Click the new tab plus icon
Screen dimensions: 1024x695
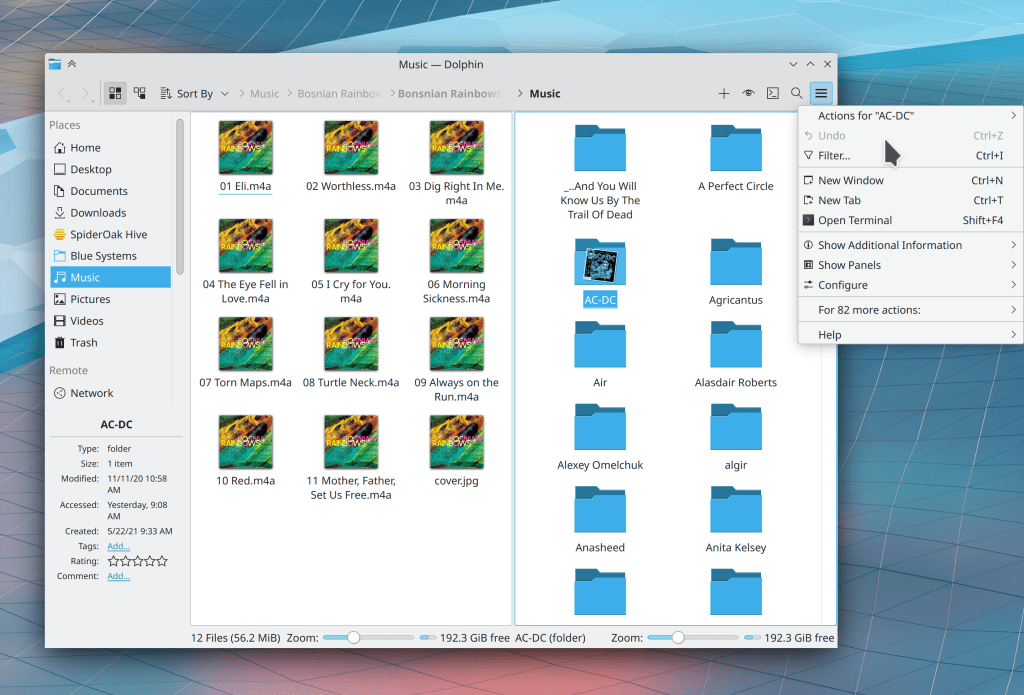(724, 93)
